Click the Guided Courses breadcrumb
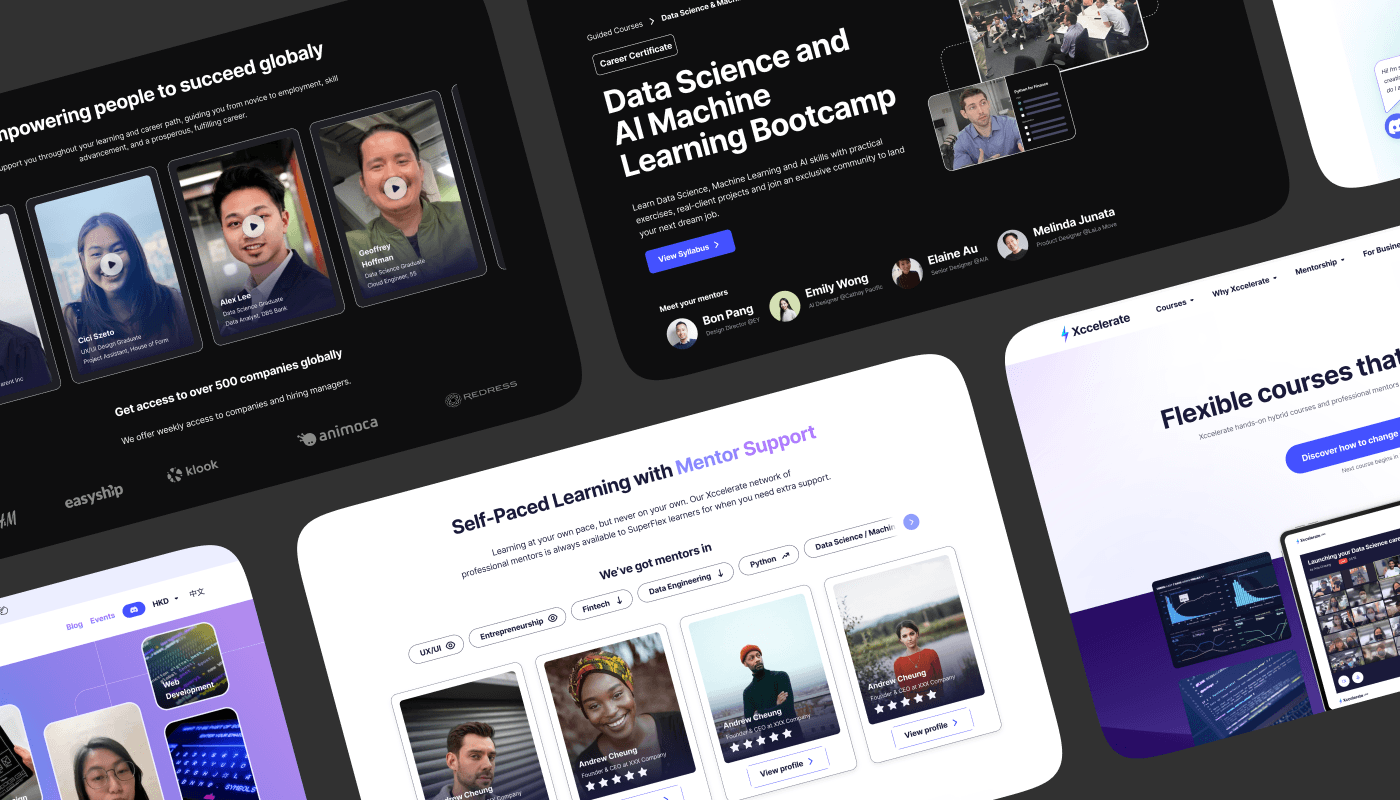1400x800 pixels. pyautogui.click(x=615, y=30)
